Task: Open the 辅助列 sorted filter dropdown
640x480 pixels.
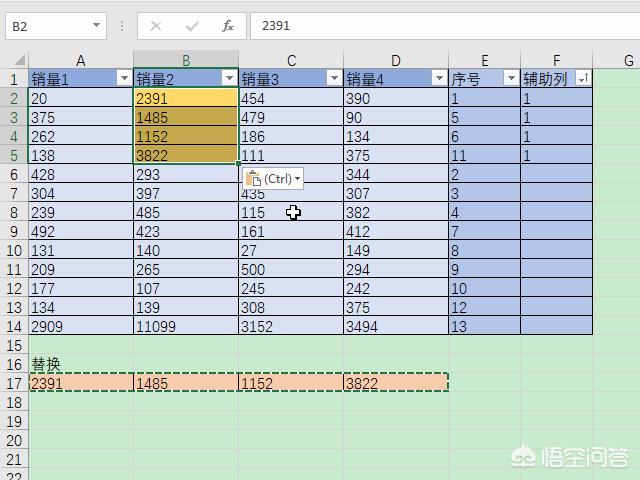Action: pos(583,78)
